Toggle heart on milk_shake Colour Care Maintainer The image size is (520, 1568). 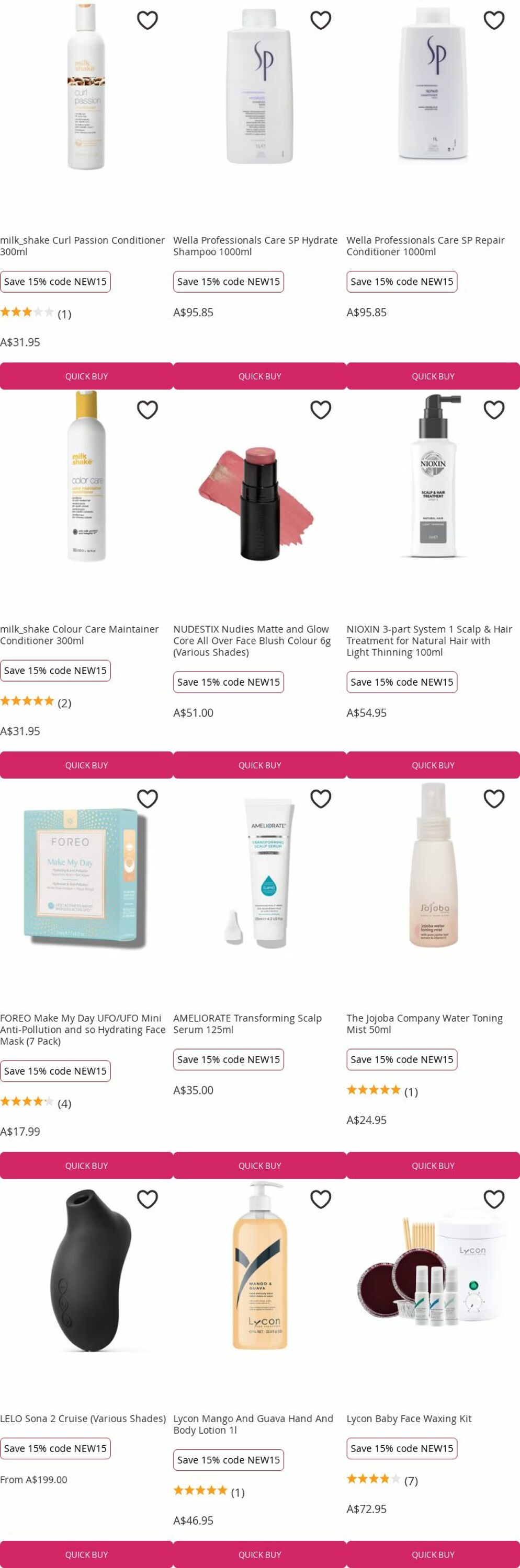tap(148, 410)
